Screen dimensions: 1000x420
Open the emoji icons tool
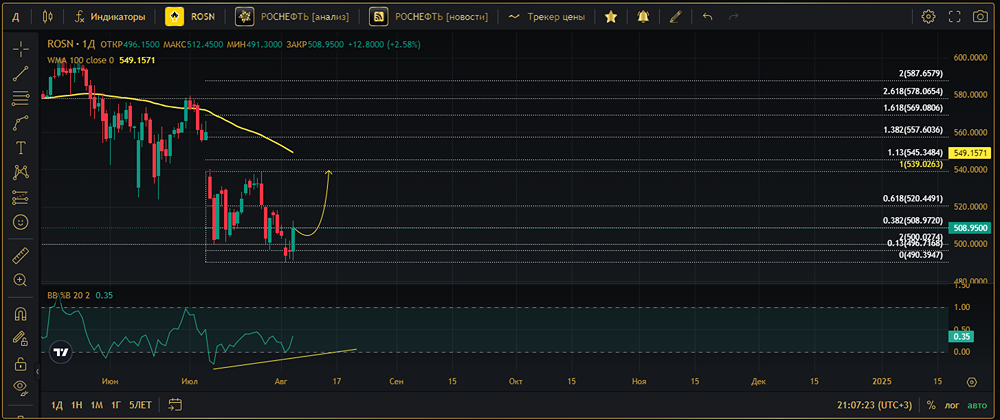point(20,222)
